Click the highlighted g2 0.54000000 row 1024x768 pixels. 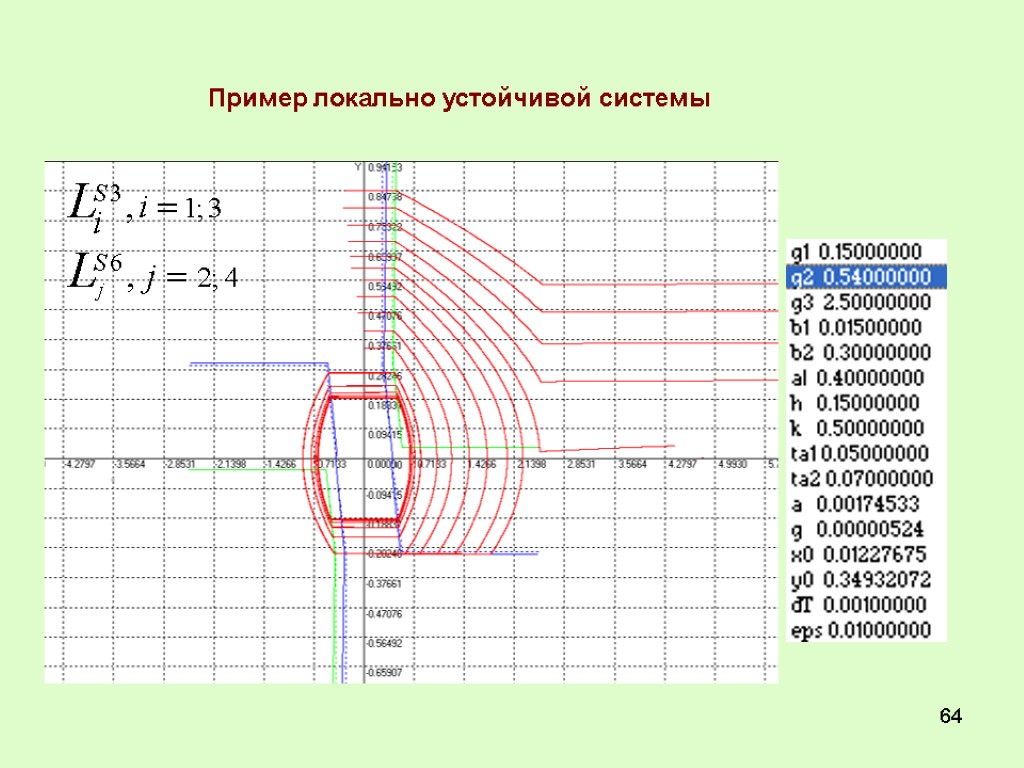pos(862,276)
